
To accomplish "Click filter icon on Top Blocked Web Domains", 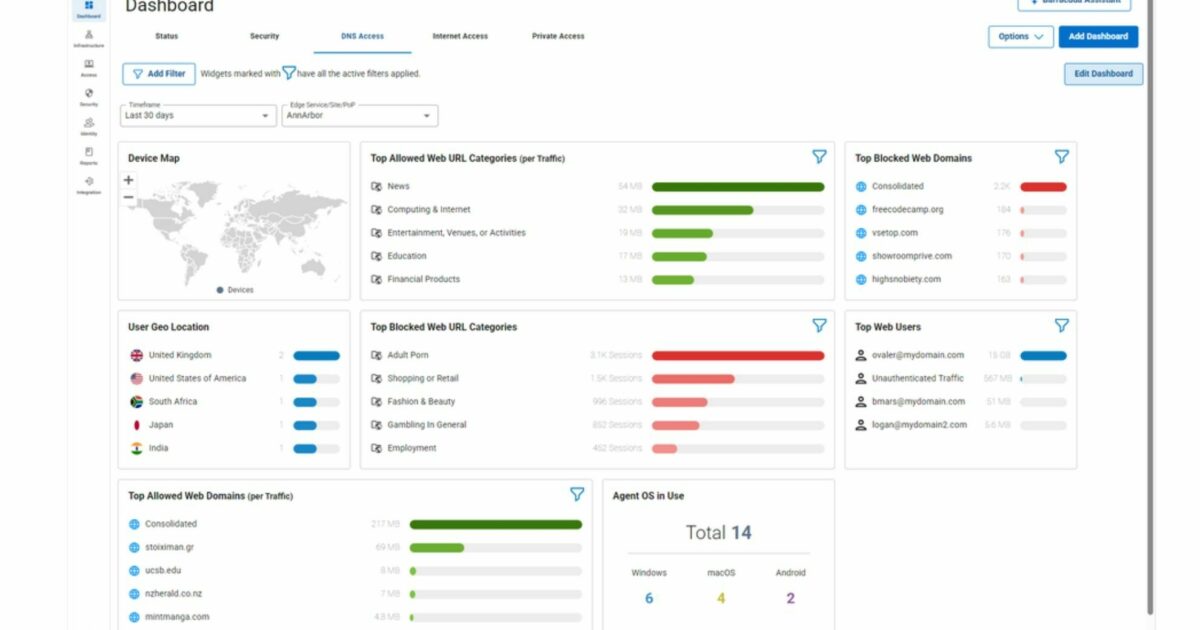I will point(1062,157).
